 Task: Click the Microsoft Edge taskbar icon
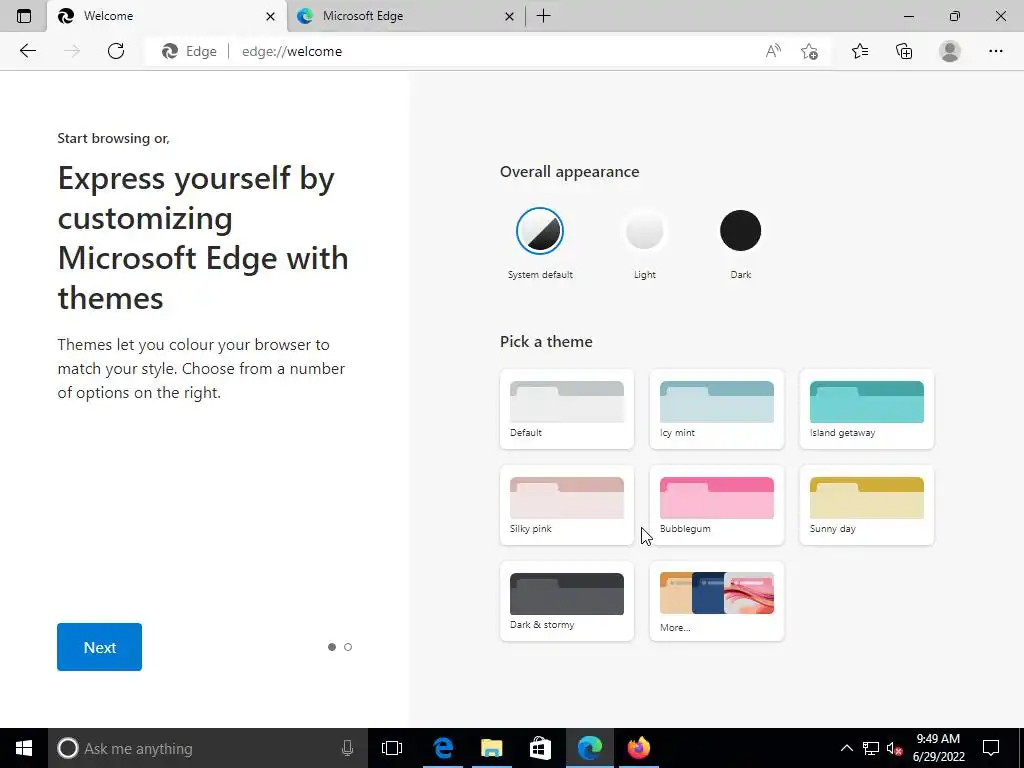590,748
